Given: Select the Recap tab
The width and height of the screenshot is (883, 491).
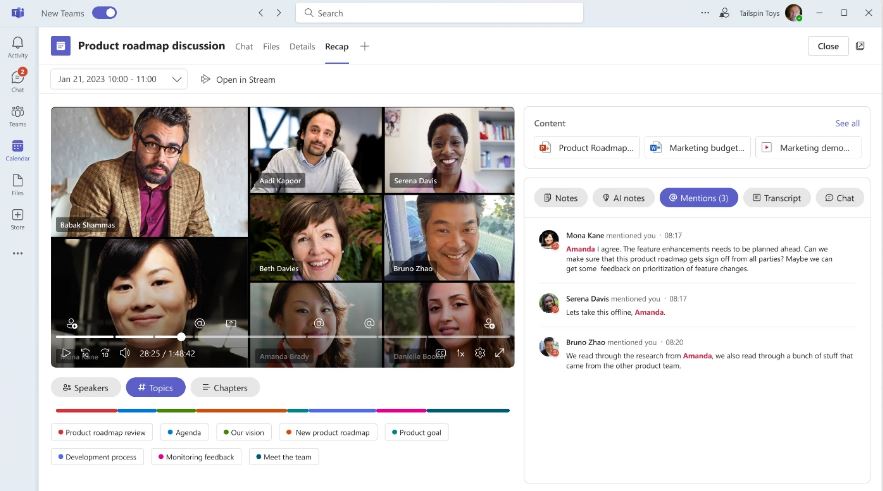Looking at the screenshot, I should pyautogui.click(x=337, y=46).
